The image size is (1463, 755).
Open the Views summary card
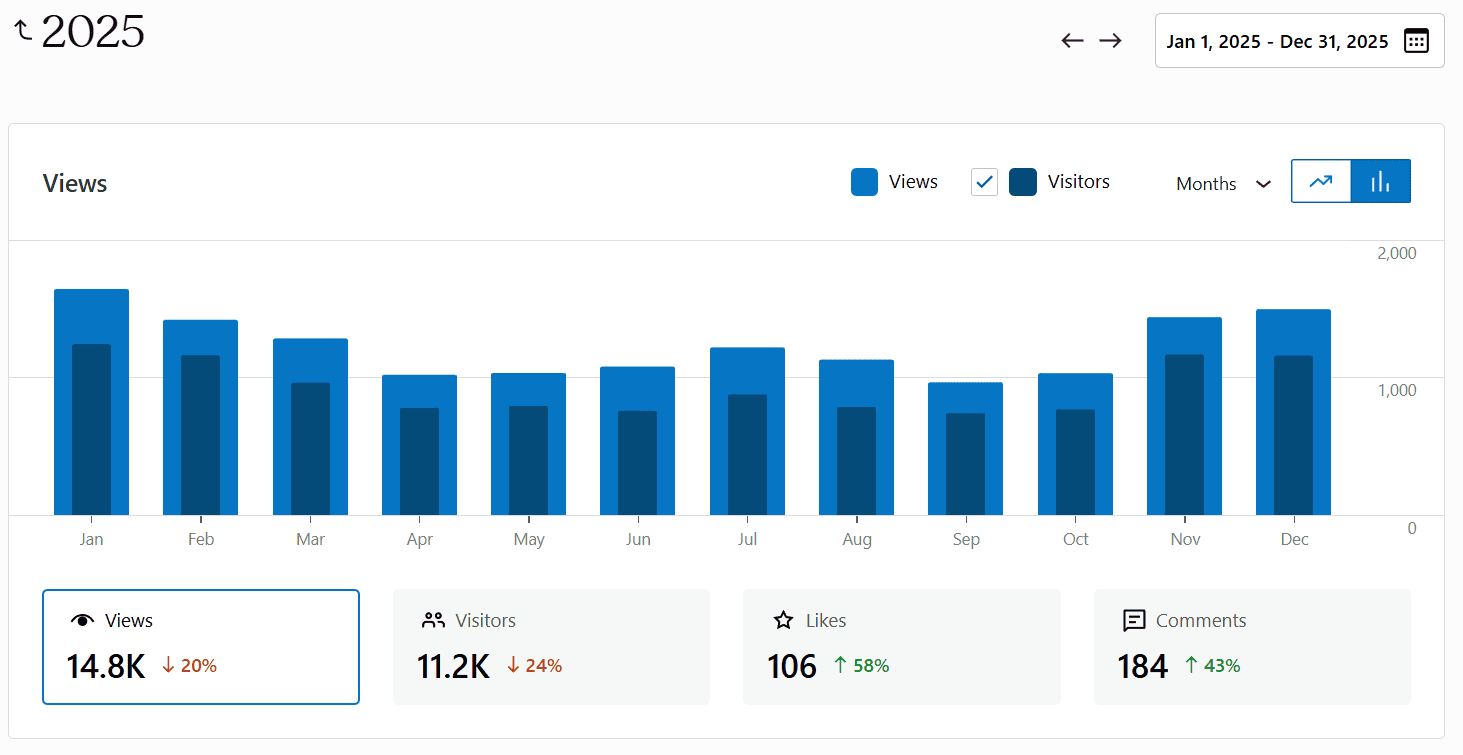tap(200, 645)
